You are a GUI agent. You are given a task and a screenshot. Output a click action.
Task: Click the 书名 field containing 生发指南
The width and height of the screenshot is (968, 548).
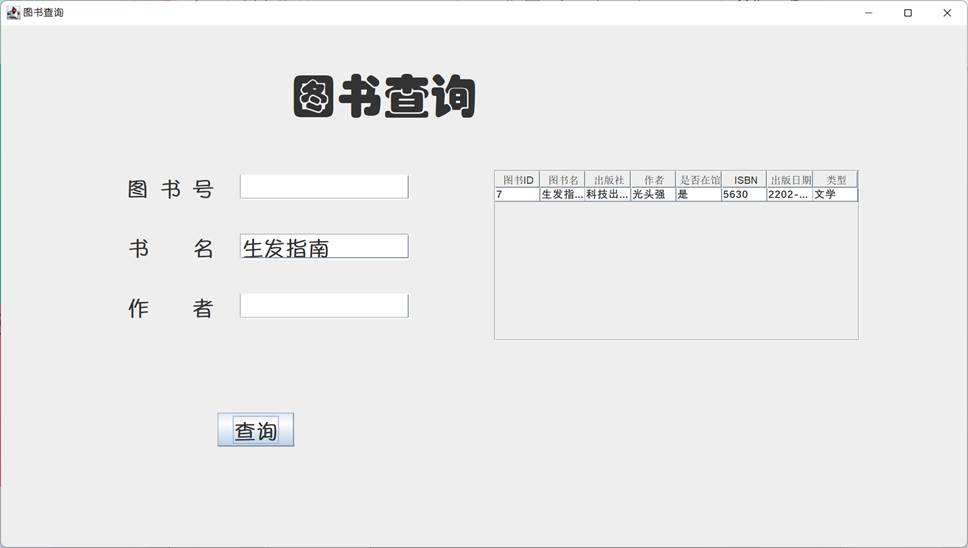324,246
